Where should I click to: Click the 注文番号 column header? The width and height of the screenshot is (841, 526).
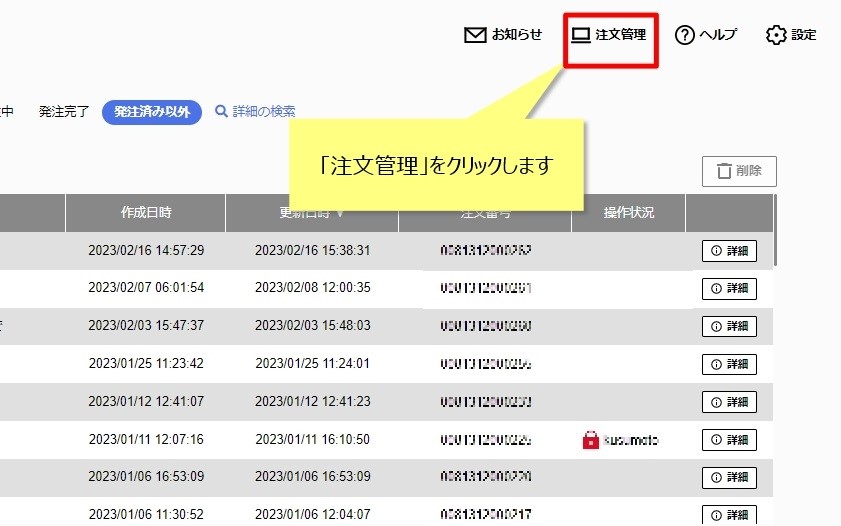485,213
